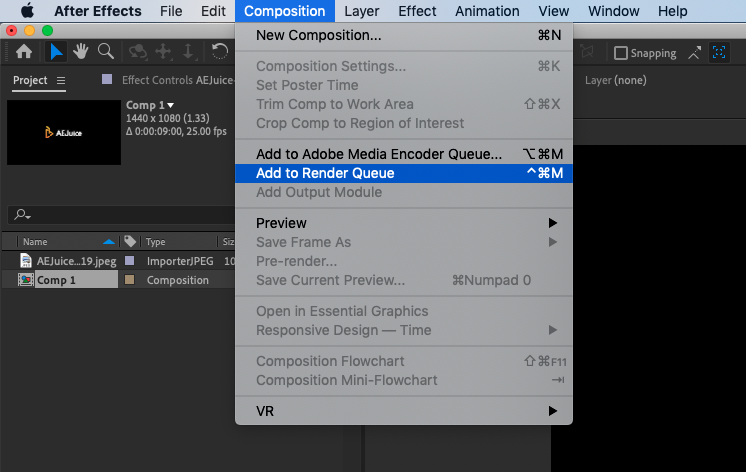Click the label tag column icon
Image resolution: width=746 pixels, height=472 pixels.
[130, 241]
